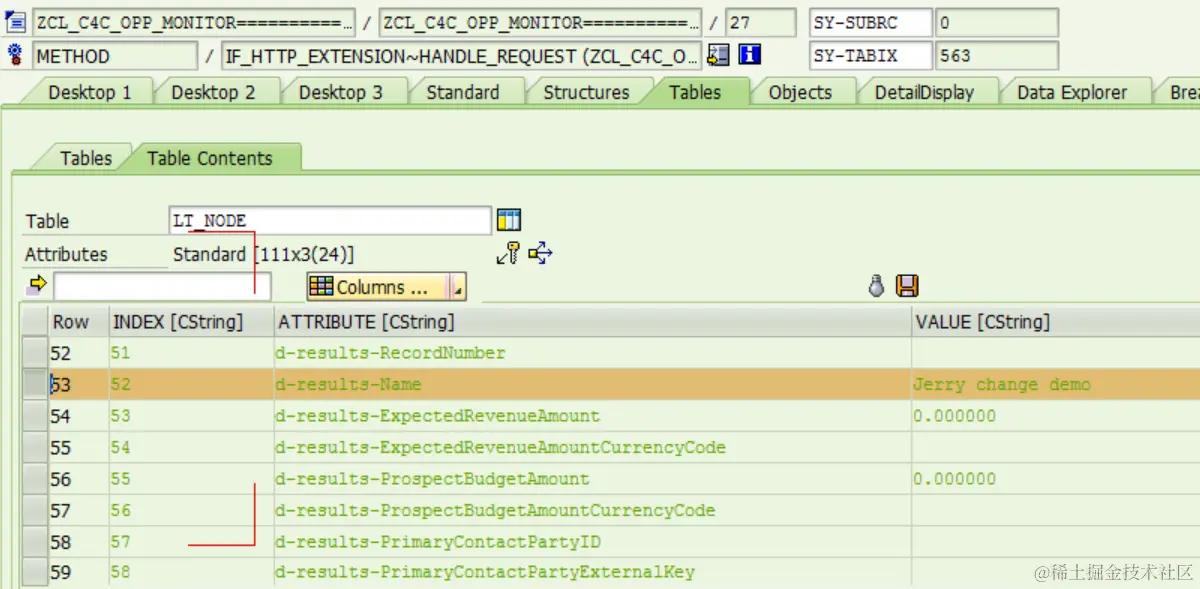Image resolution: width=1200 pixels, height=589 pixels.
Task: Open the Standard tab
Action: click(x=463, y=92)
